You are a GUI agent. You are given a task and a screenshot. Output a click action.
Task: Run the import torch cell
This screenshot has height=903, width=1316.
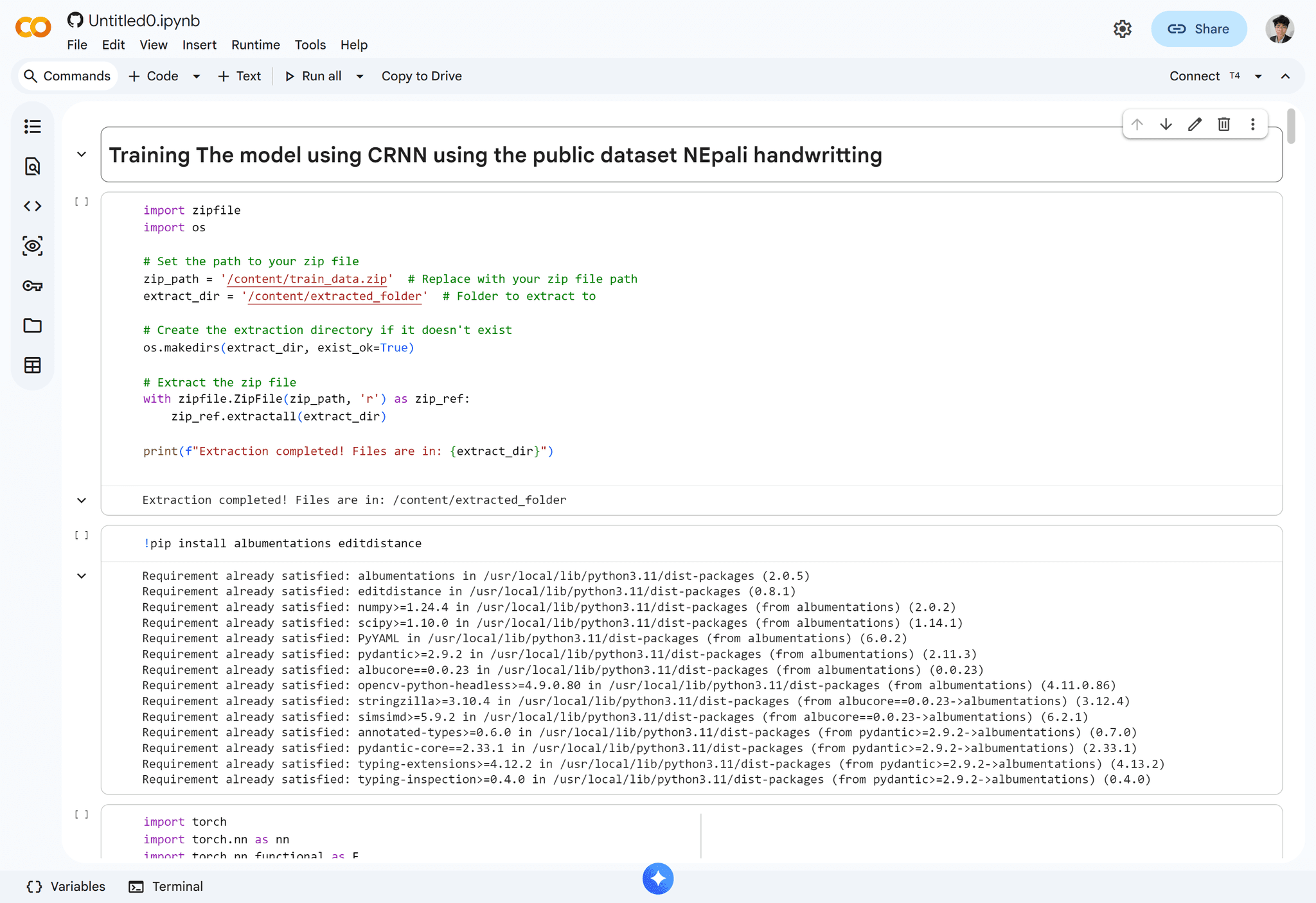[82, 814]
